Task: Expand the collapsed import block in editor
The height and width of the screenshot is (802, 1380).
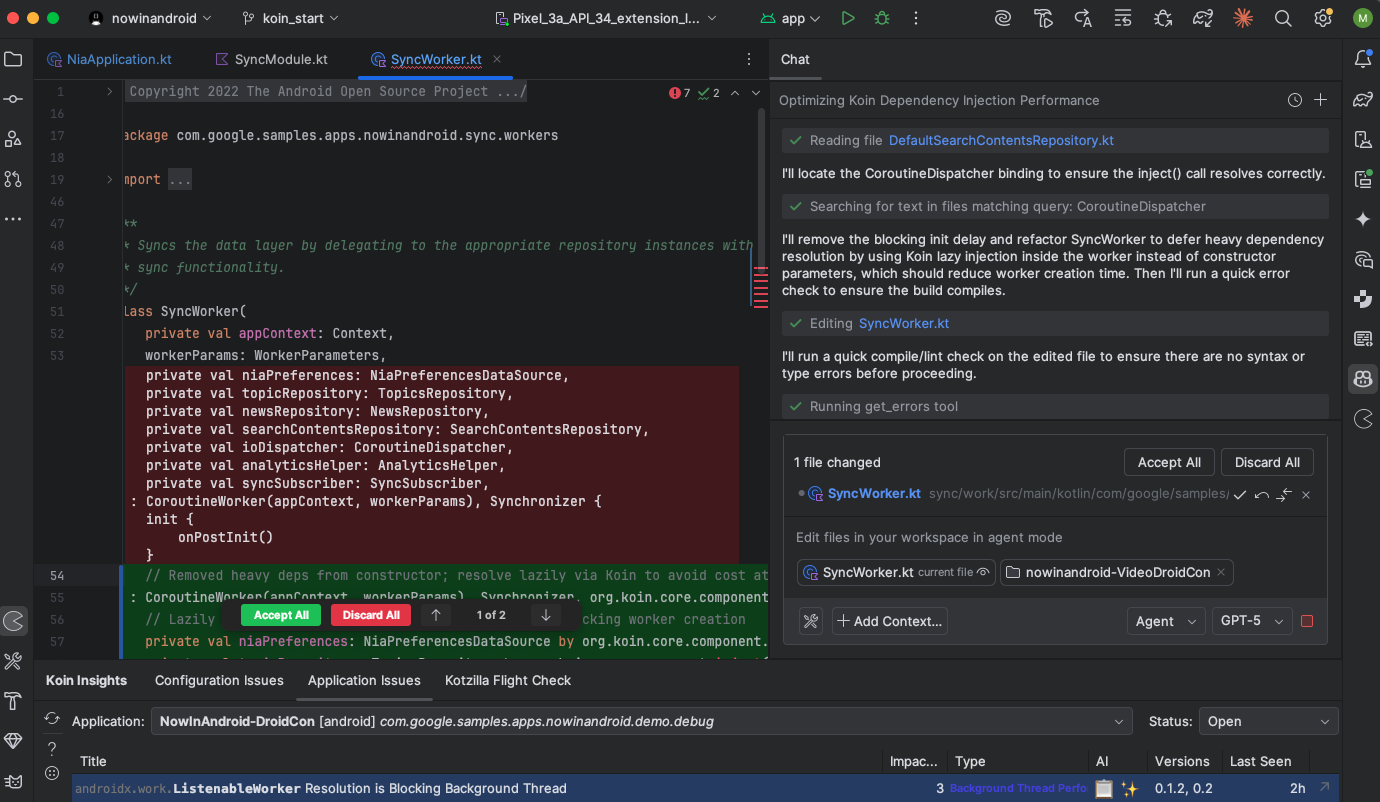Action: 110,180
